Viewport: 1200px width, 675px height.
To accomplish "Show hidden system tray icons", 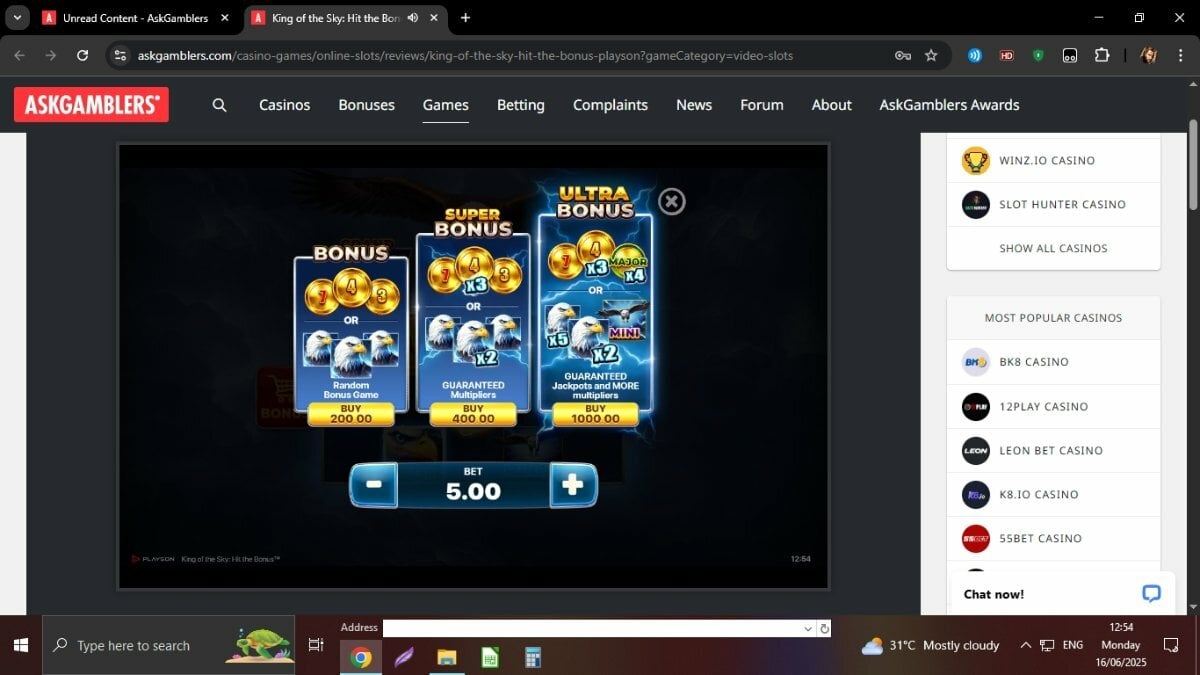I will 1025,646.
